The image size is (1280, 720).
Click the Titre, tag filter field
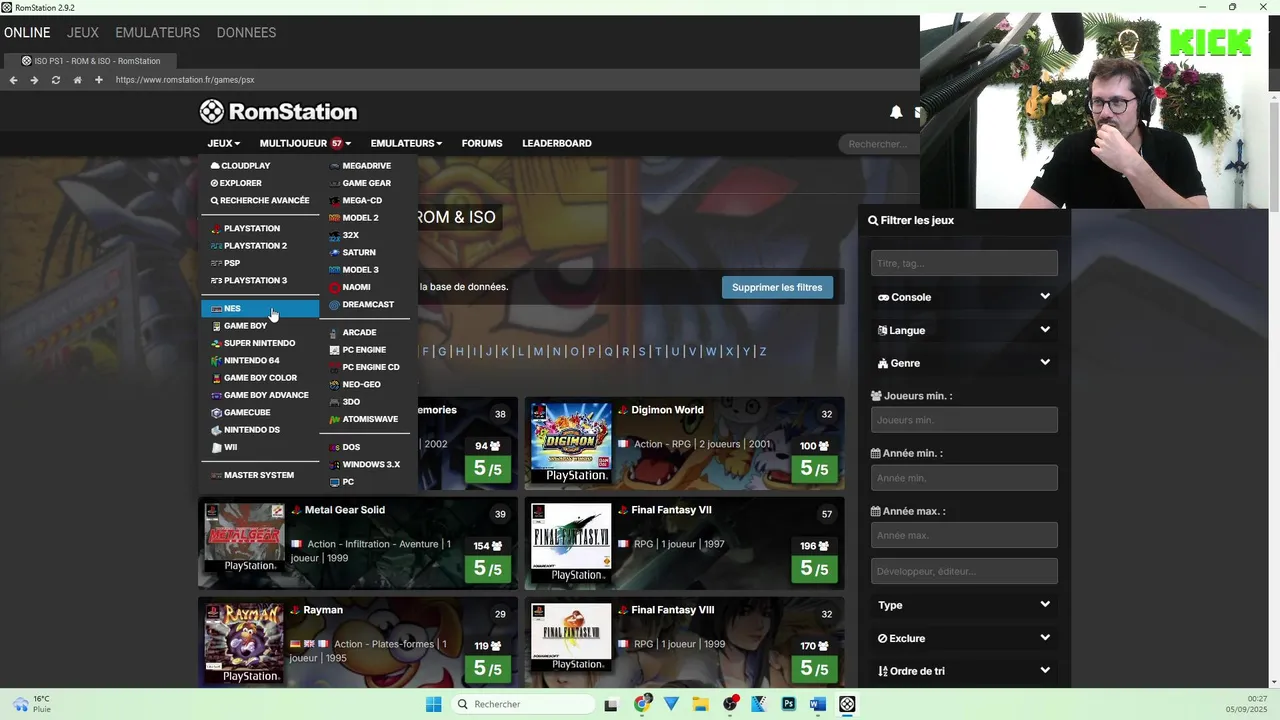tap(964, 263)
